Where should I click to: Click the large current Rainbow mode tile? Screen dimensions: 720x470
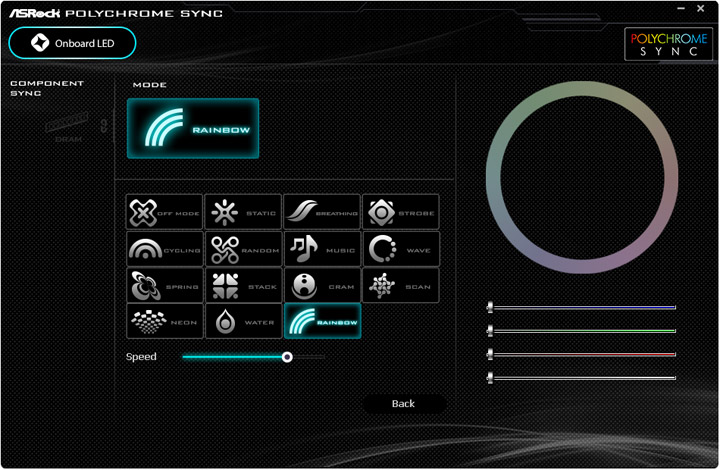pos(193,129)
